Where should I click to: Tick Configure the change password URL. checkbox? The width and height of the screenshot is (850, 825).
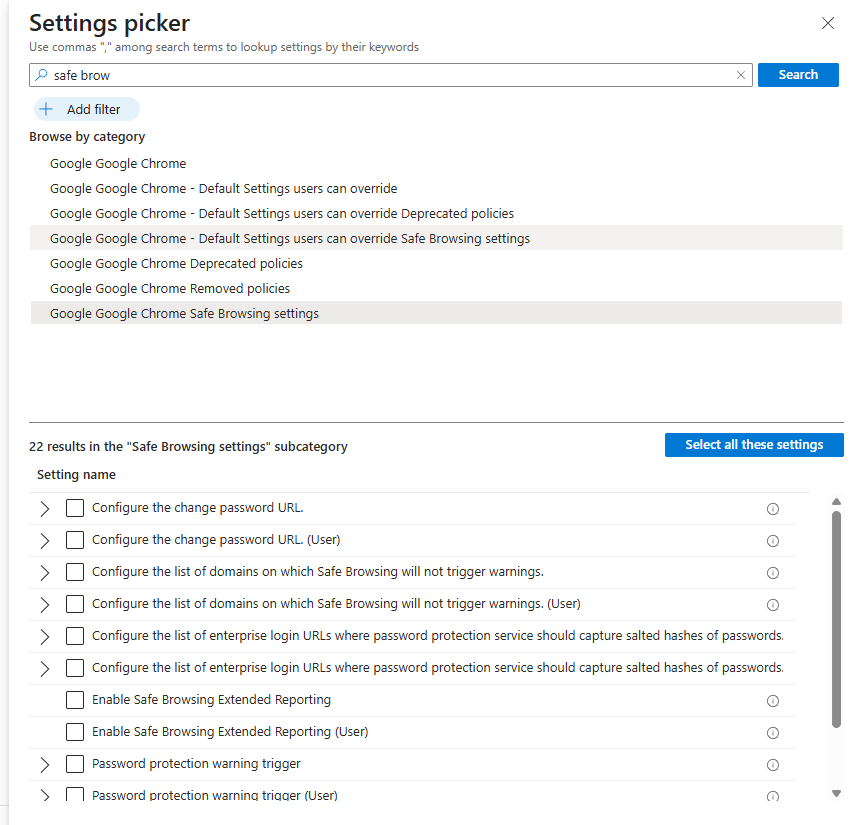[75, 508]
